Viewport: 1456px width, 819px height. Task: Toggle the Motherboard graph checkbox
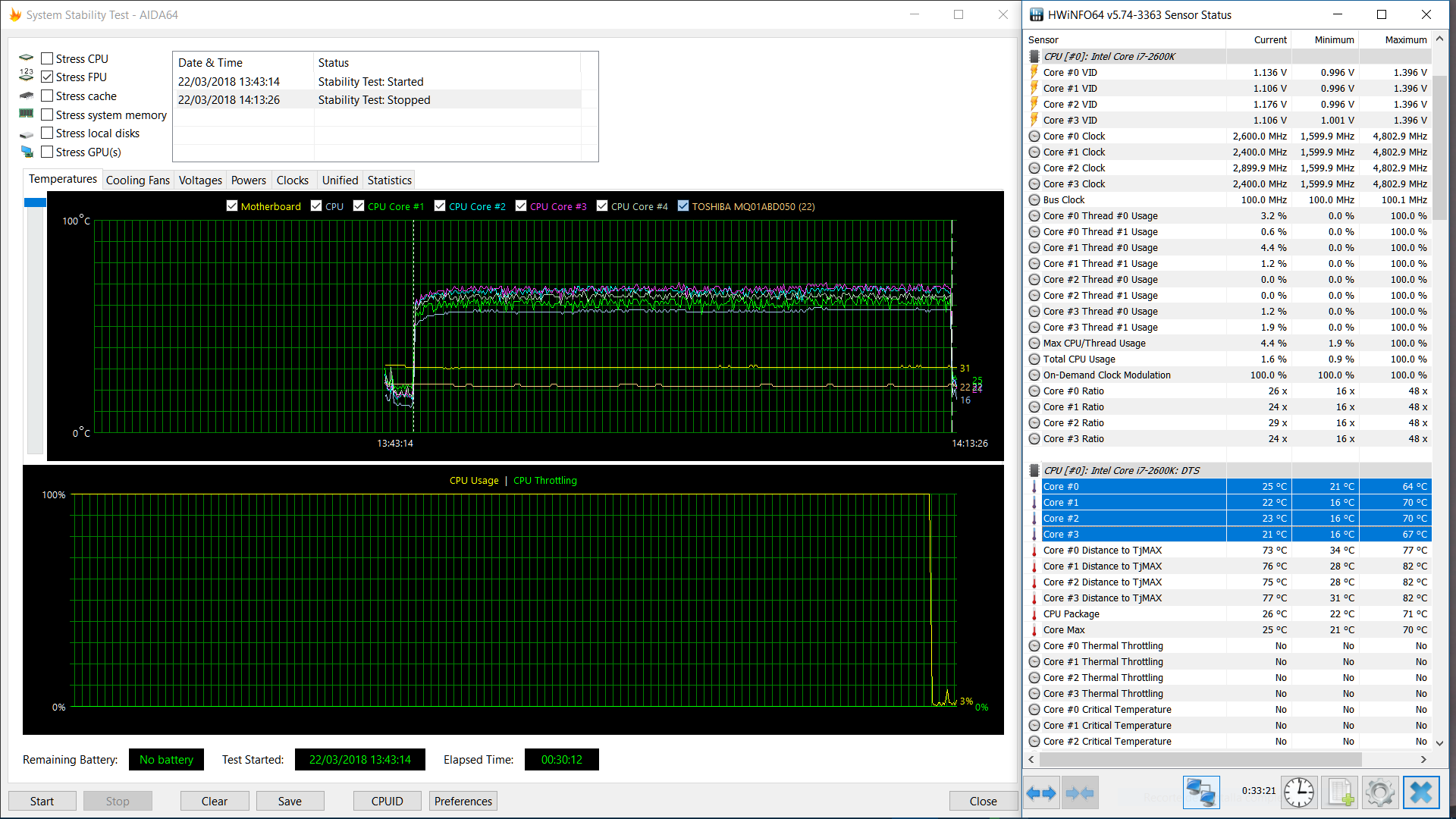tap(232, 206)
